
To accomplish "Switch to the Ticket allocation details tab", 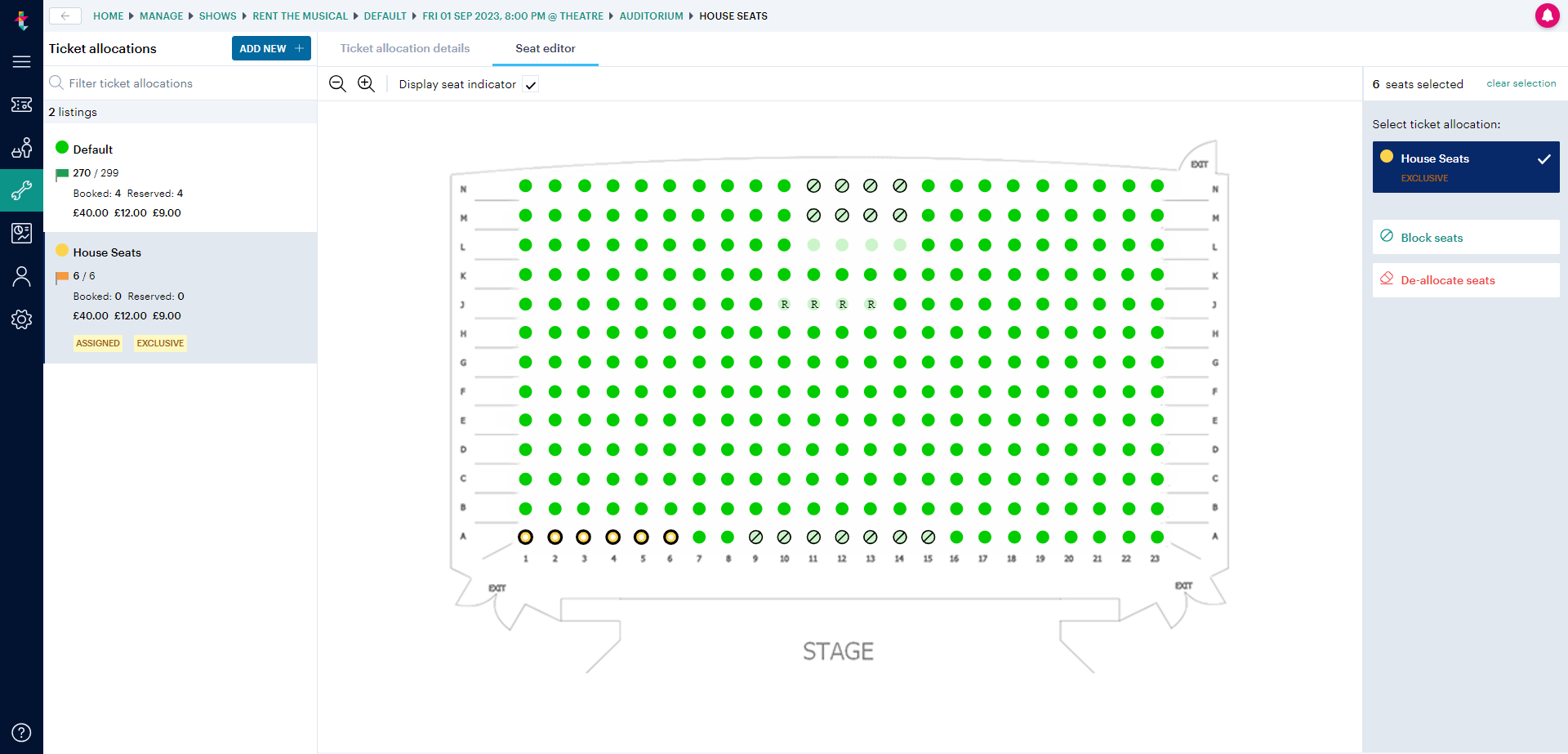I will (404, 48).
